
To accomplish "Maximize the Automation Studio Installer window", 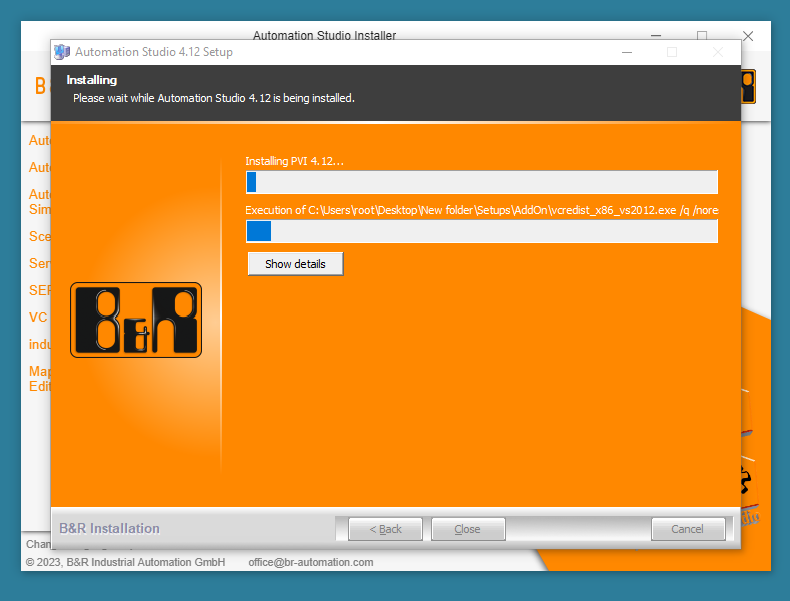I will pyautogui.click(x=702, y=35).
